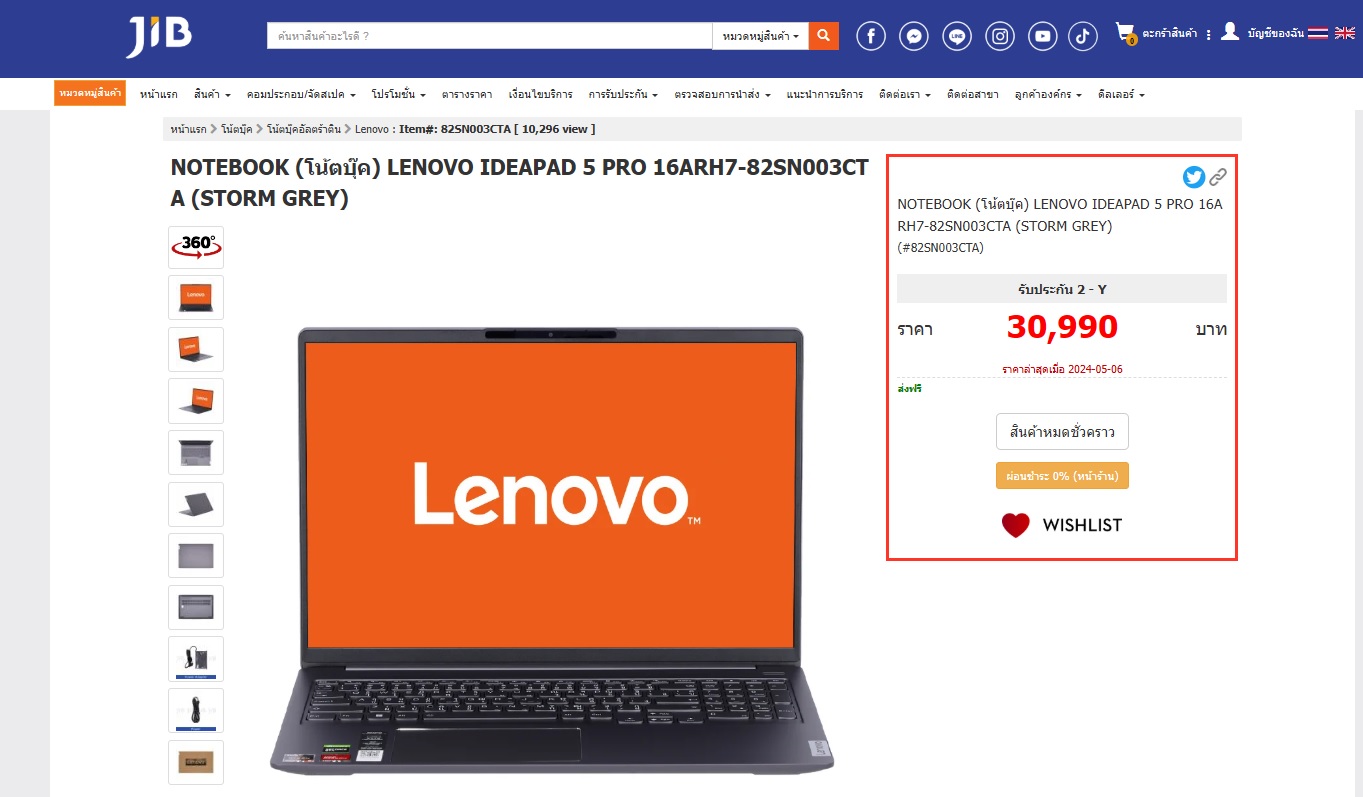This screenshot has height=797, width=1363.
Task: Open the TikTok icon in header
Action: pos(1083,37)
